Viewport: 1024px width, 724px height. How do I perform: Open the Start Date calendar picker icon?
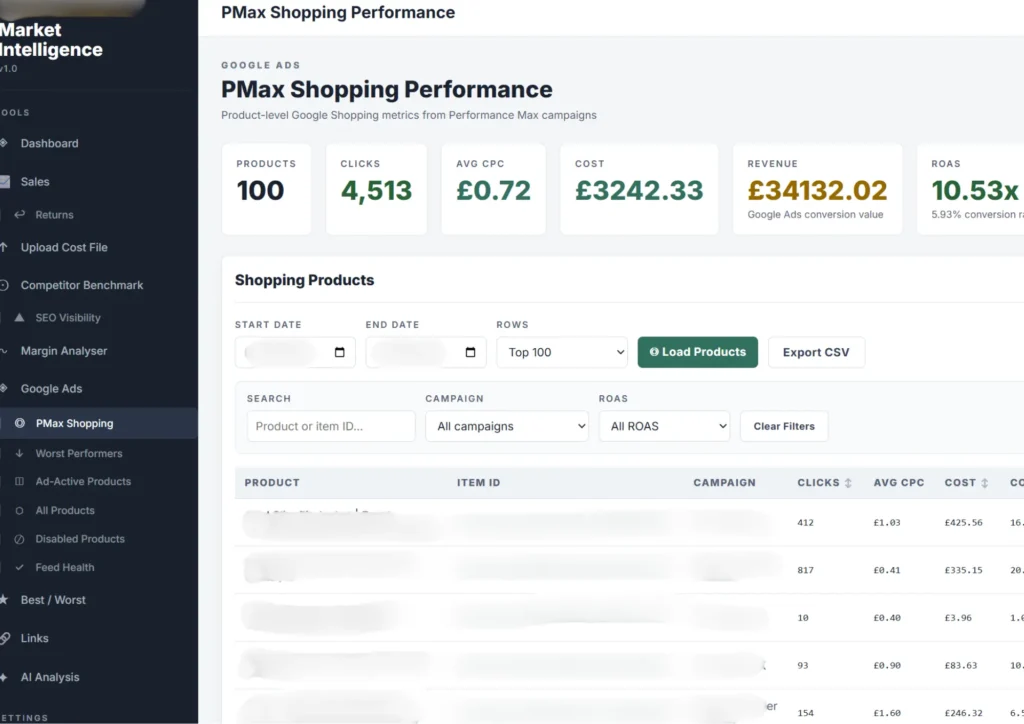(x=340, y=353)
